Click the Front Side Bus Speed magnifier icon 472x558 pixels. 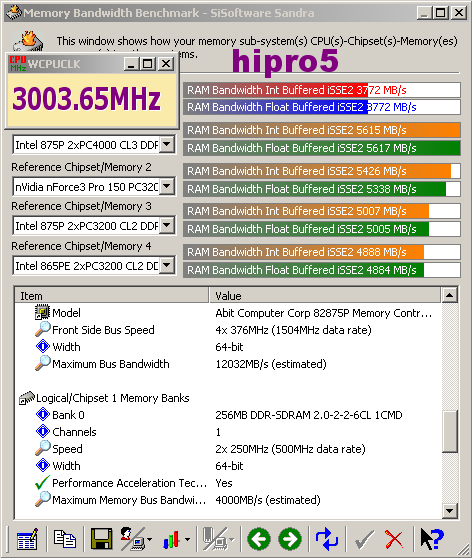pyautogui.click(x=42, y=329)
